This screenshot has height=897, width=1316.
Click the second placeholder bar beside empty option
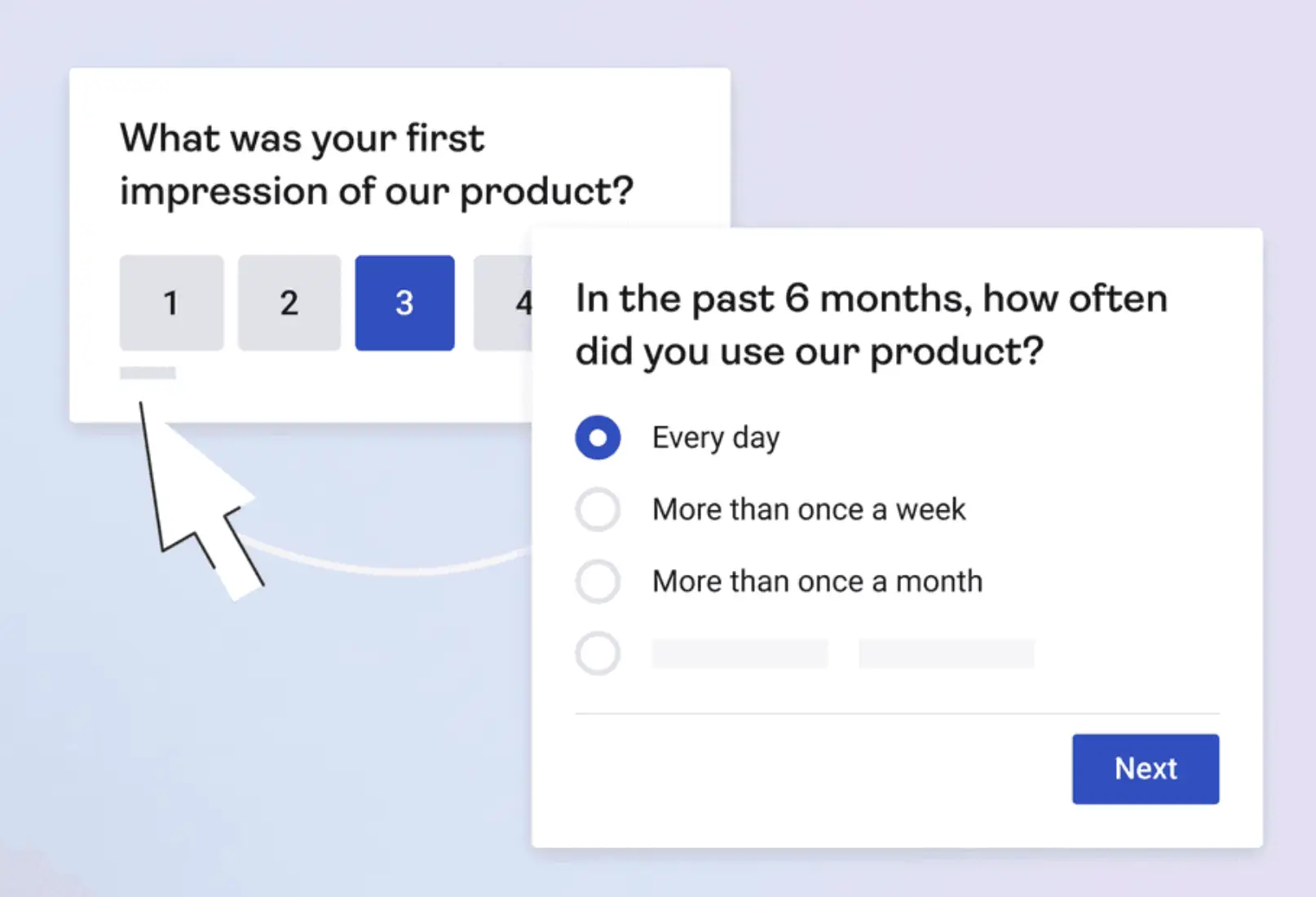pyautogui.click(x=946, y=652)
